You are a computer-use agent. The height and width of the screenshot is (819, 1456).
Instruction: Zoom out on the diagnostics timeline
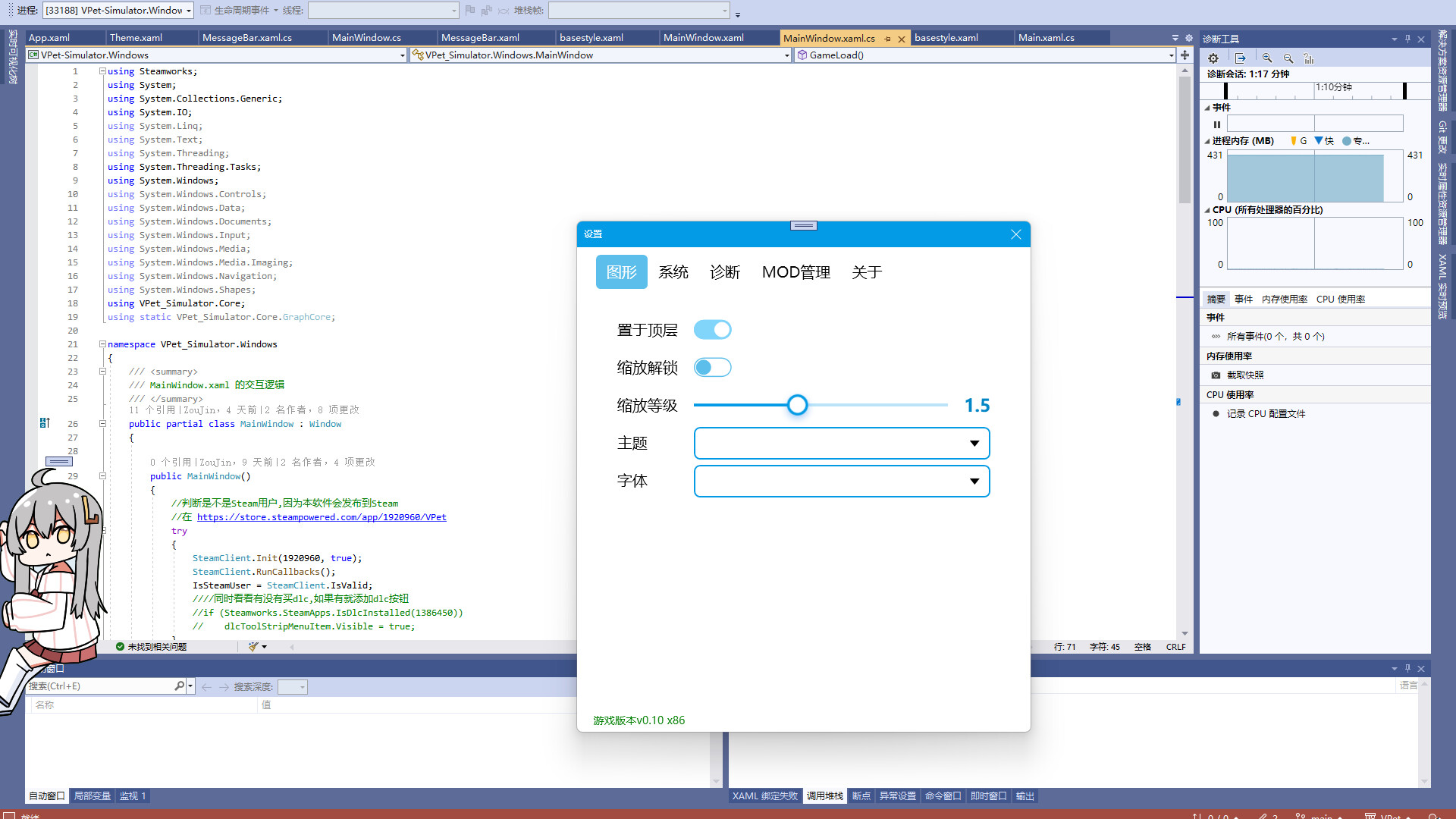(x=1288, y=58)
